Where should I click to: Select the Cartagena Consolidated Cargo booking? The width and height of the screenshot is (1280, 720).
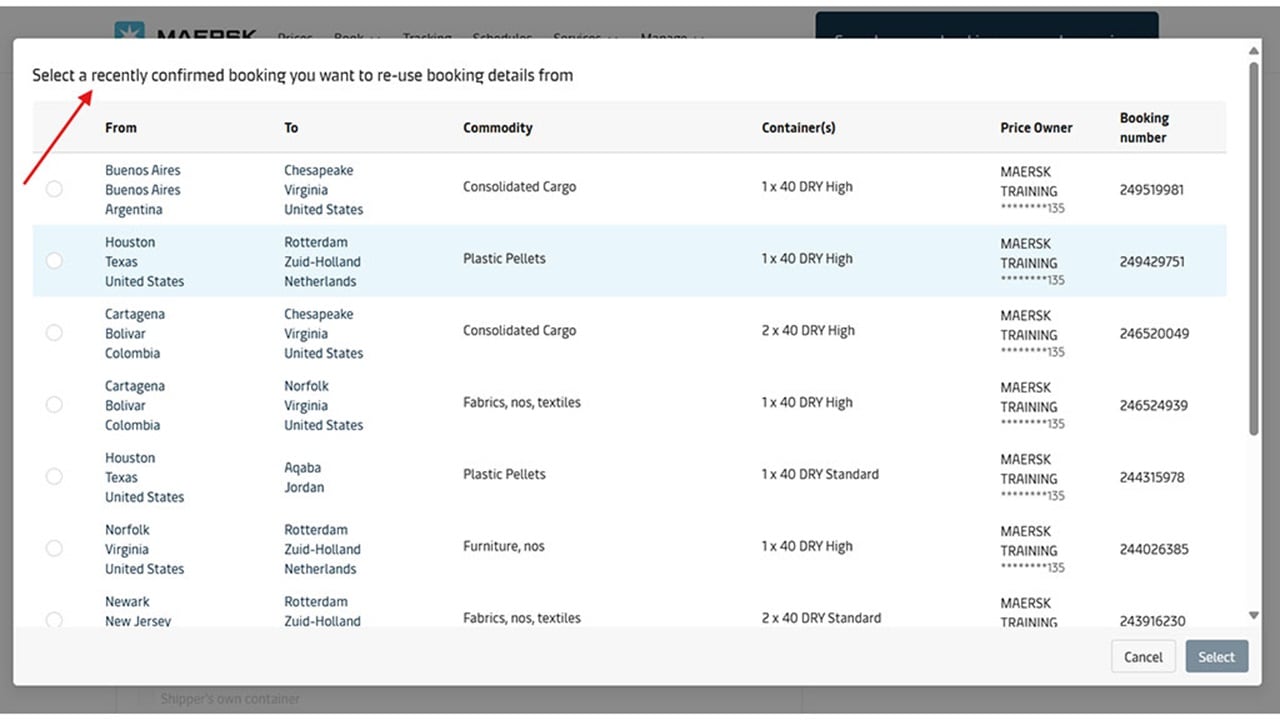coord(54,333)
